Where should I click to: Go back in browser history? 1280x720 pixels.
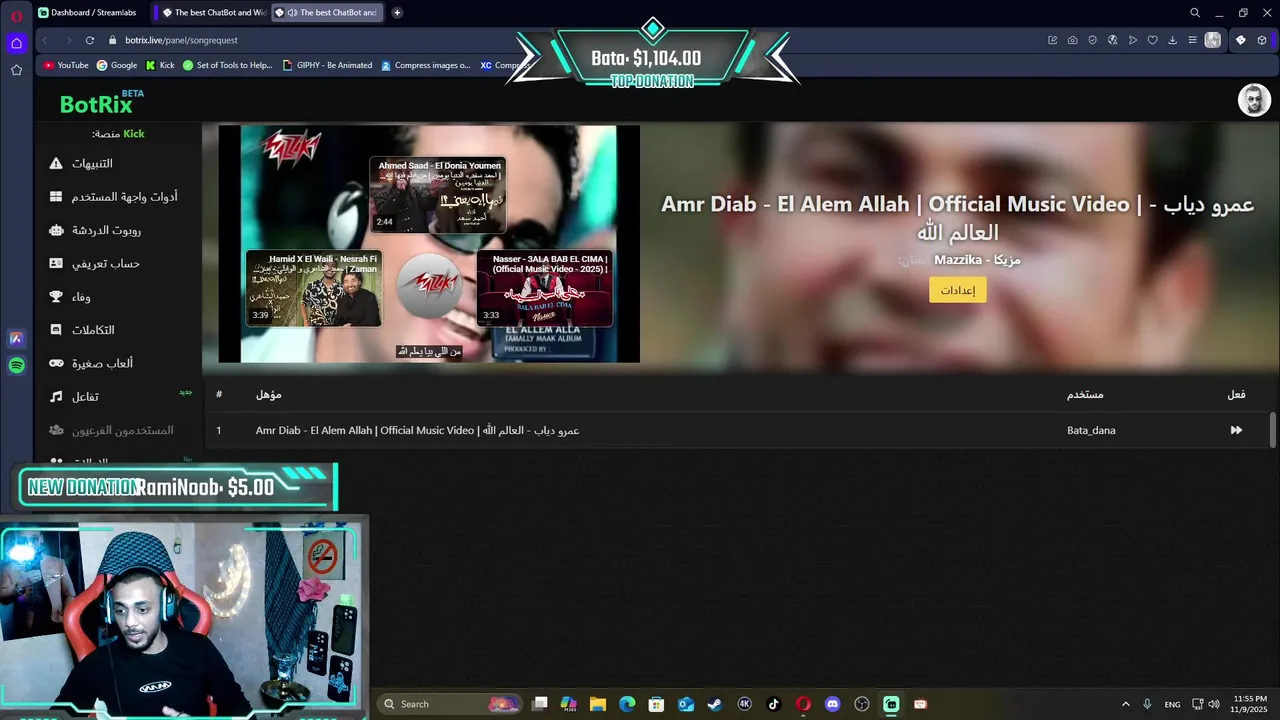coord(45,40)
